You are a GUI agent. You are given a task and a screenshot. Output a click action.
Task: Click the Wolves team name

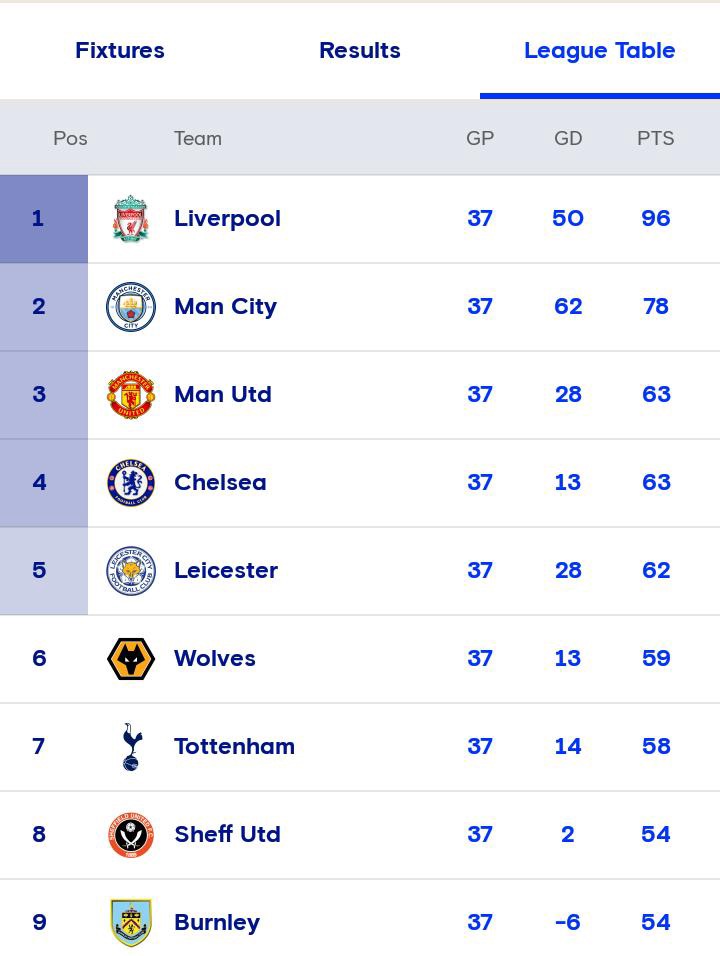point(215,659)
